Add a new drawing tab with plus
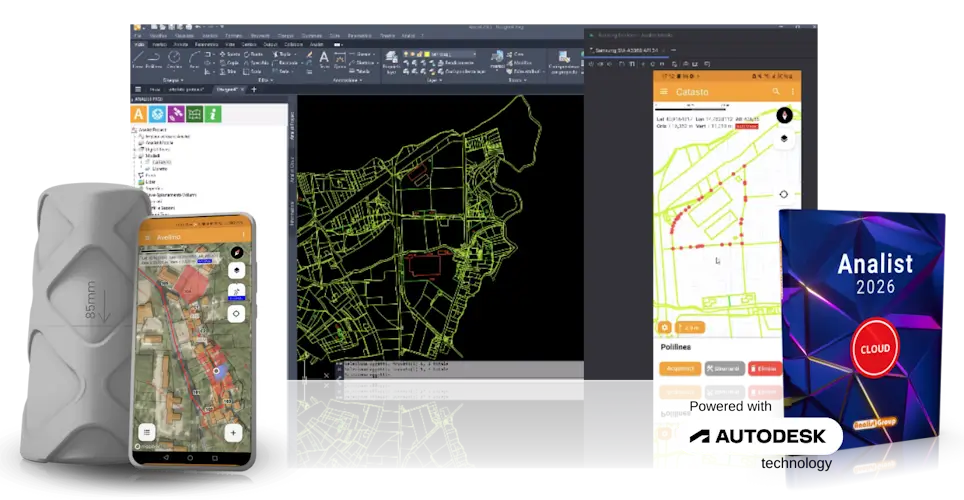 click(x=253, y=89)
